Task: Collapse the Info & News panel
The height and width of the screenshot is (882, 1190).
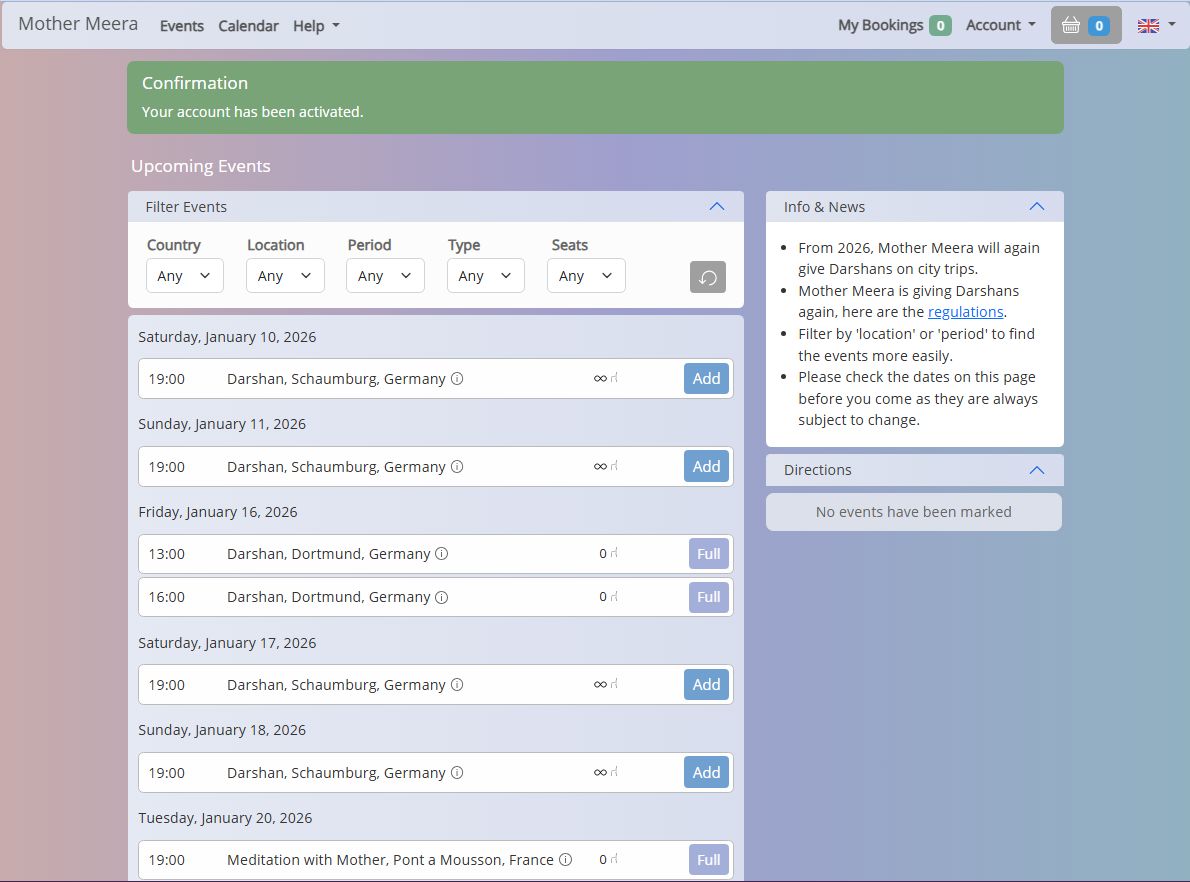Action: pyautogui.click(x=1037, y=206)
